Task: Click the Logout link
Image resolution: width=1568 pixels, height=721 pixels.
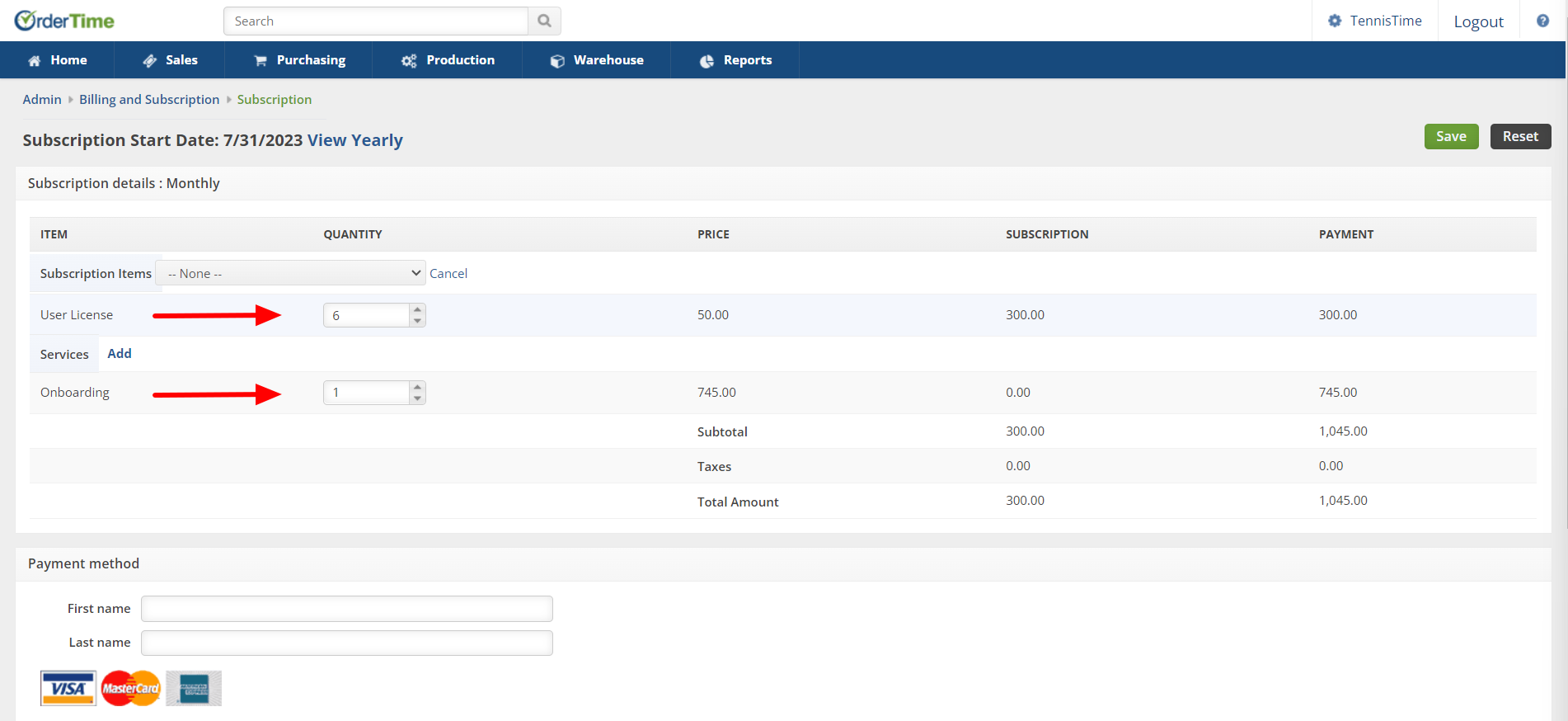Action: (1478, 21)
